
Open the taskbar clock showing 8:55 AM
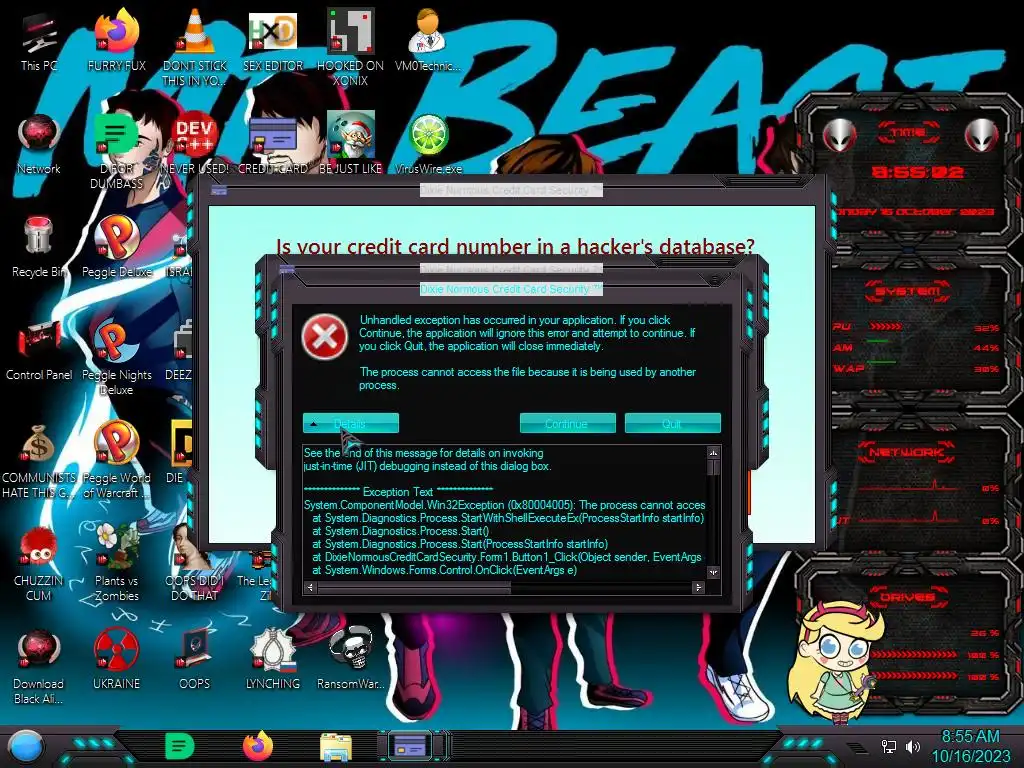point(970,746)
